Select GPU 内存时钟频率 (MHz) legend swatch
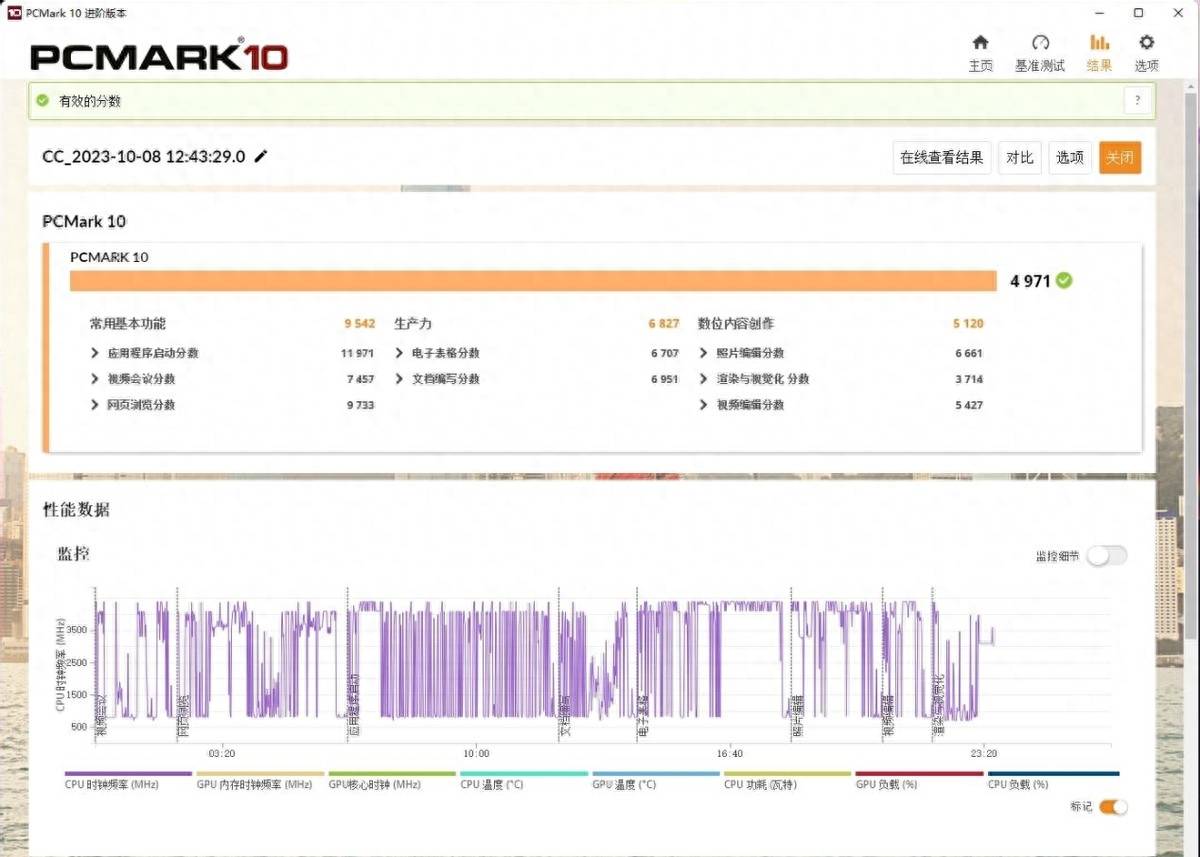 coord(260,773)
